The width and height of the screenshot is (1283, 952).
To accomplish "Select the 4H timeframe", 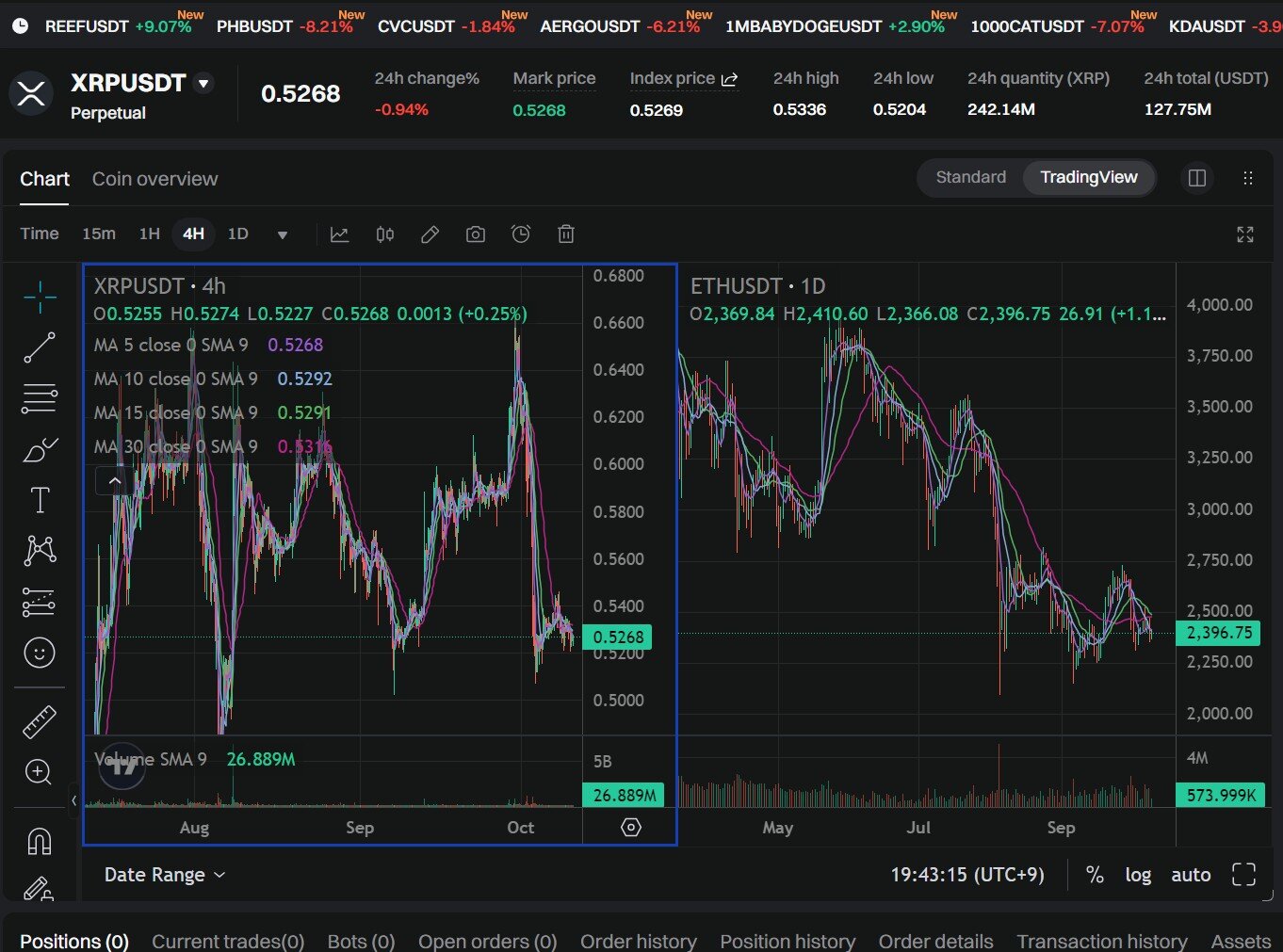I will tap(194, 234).
